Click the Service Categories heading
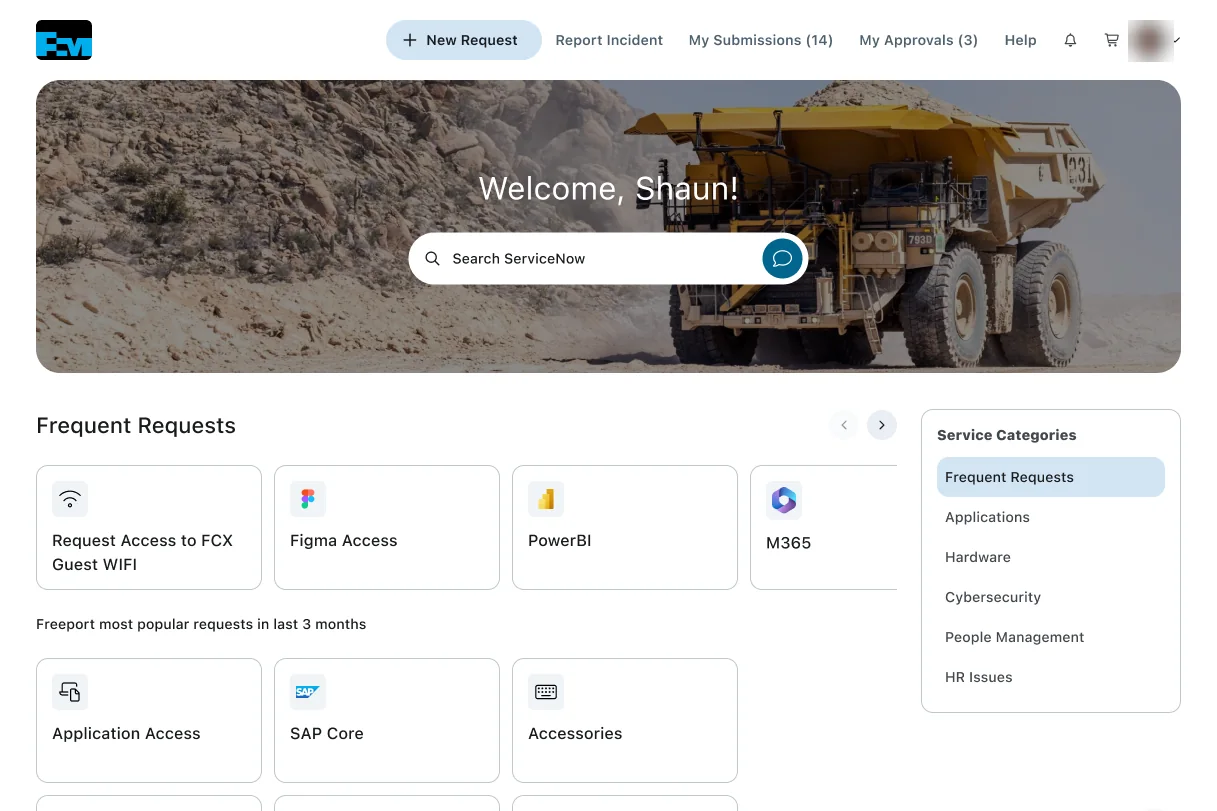The width and height of the screenshot is (1217, 811). pyautogui.click(x=1007, y=435)
